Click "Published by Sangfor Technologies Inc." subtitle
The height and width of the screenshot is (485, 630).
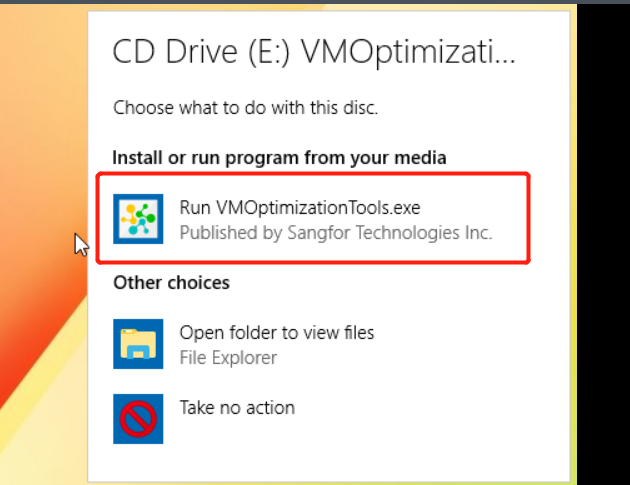point(335,233)
